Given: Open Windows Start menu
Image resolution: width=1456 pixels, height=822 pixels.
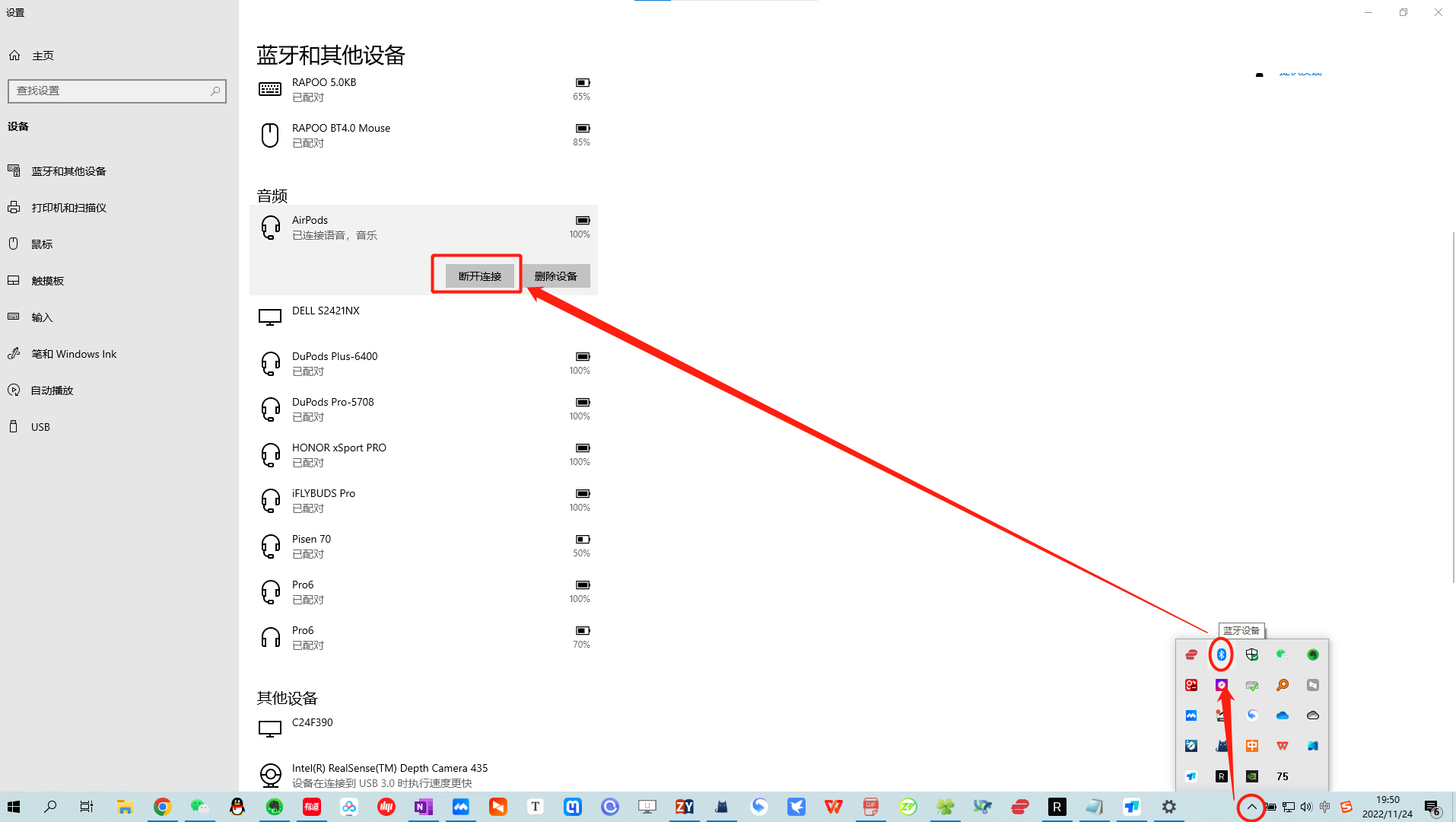Looking at the screenshot, I should [14, 807].
